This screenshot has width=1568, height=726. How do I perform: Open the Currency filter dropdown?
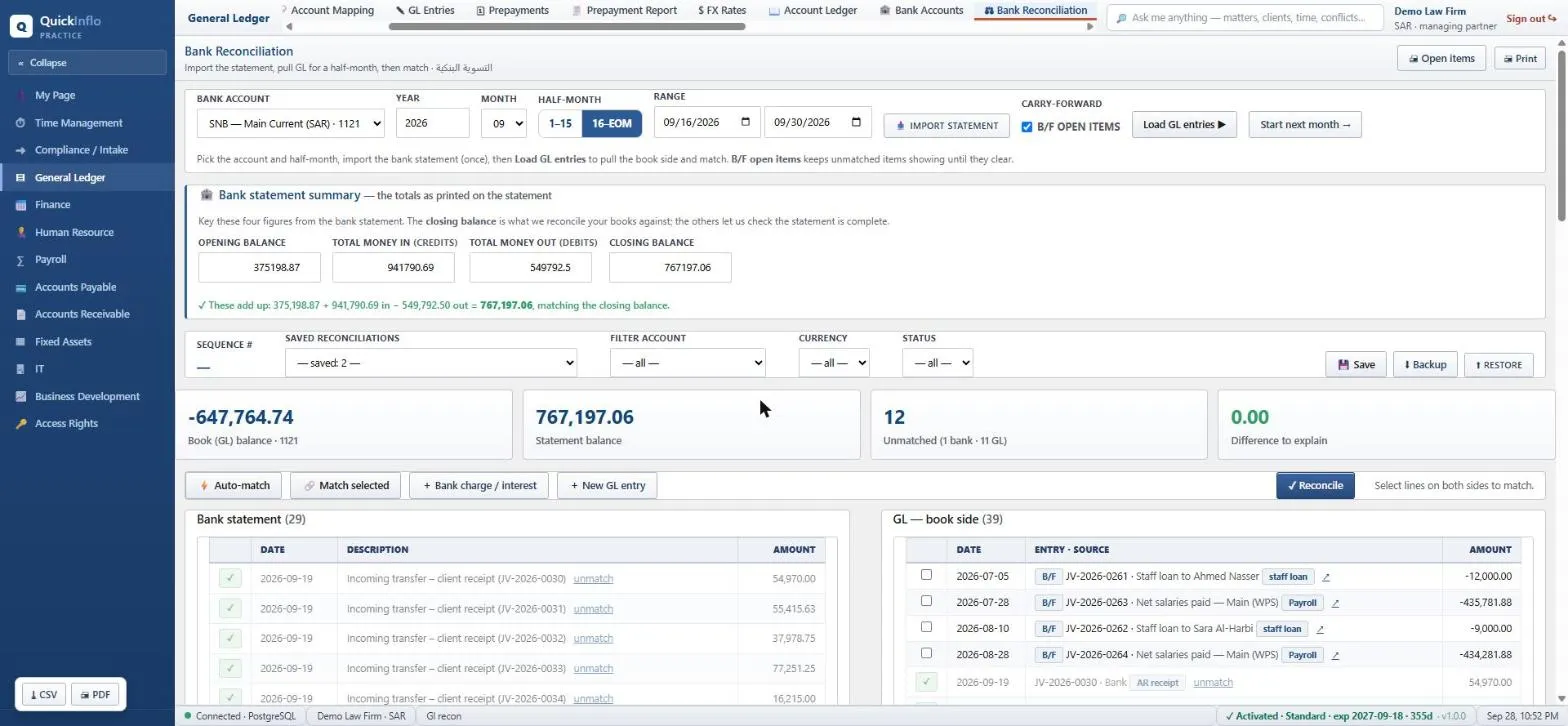[834, 363]
